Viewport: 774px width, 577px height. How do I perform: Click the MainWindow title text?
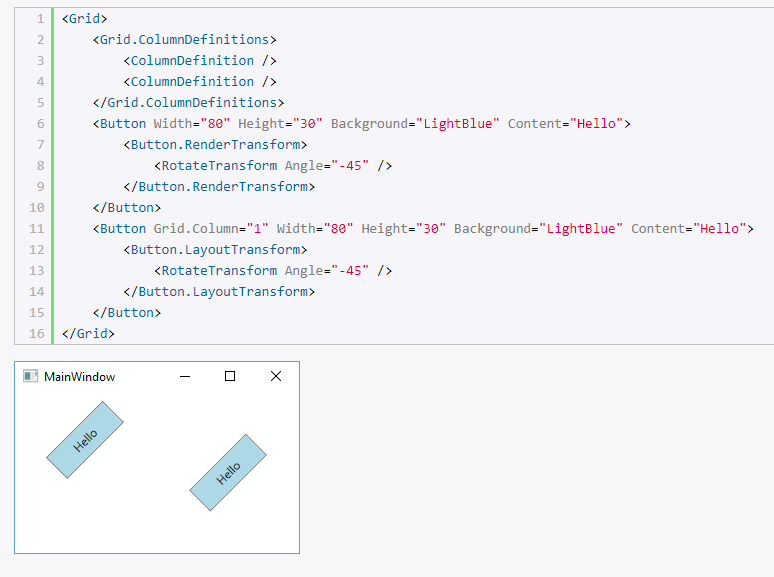[x=79, y=377]
